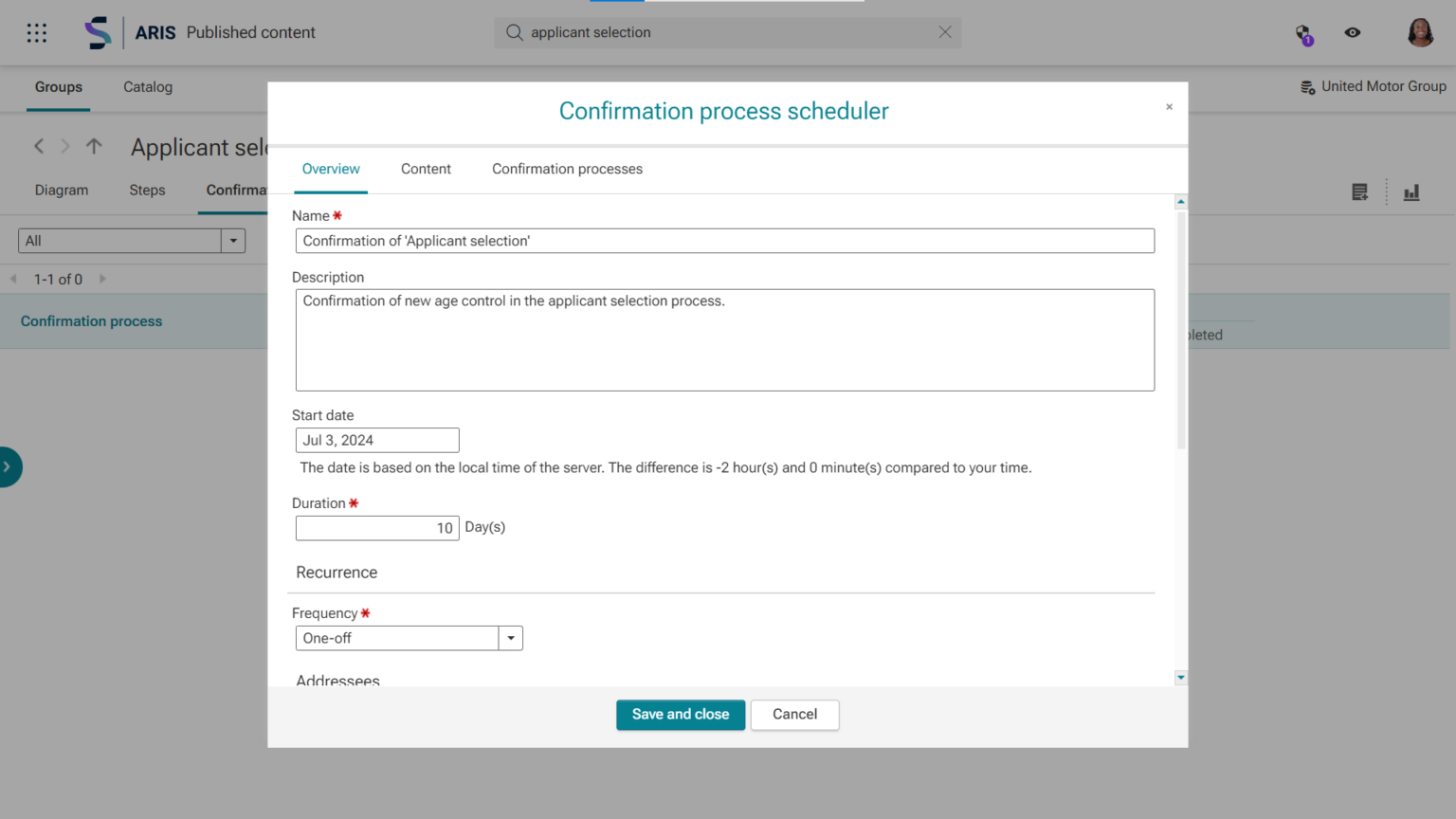Click the database icon beside United Motor Group
Image resolution: width=1456 pixels, height=819 pixels.
pyautogui.click(x=1306, y=85)
